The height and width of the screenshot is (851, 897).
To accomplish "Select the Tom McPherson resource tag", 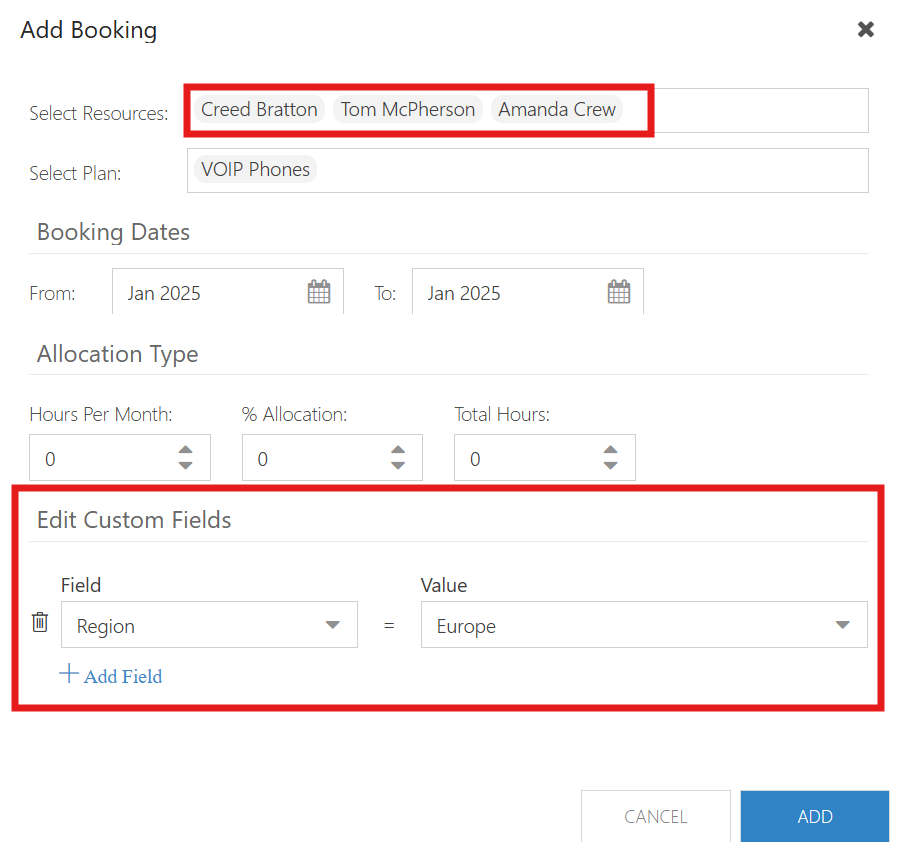I will [x=408, y=109].
